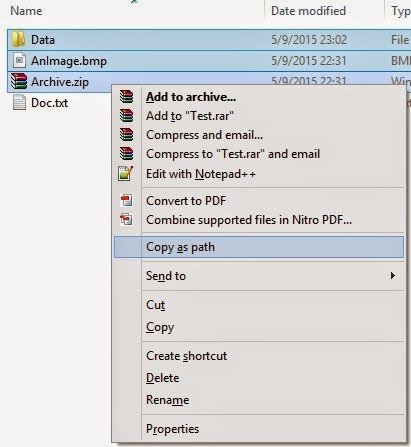This screenshot has height=447, width=411.
Task: Sort by the Date modified column header
Action: pos(308,11)
